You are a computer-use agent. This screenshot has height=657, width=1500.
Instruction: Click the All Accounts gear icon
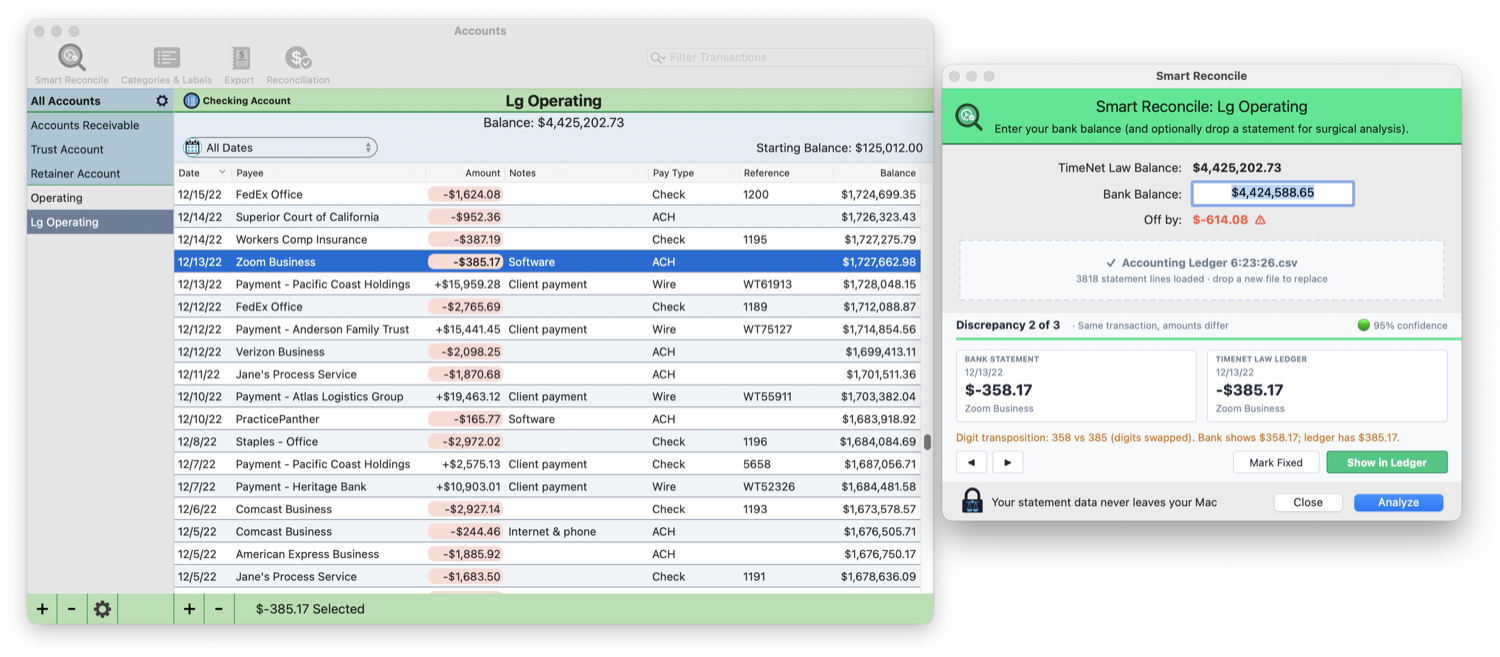click(x=162, y=101)
